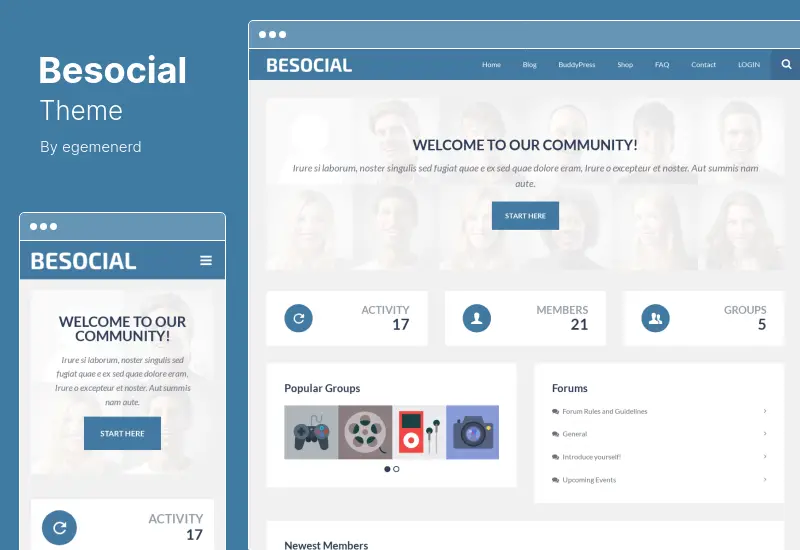Open the hamburger menu in mobile preview
The height and width of the screenshot is (550, 800).
click(x=206, y=261)
